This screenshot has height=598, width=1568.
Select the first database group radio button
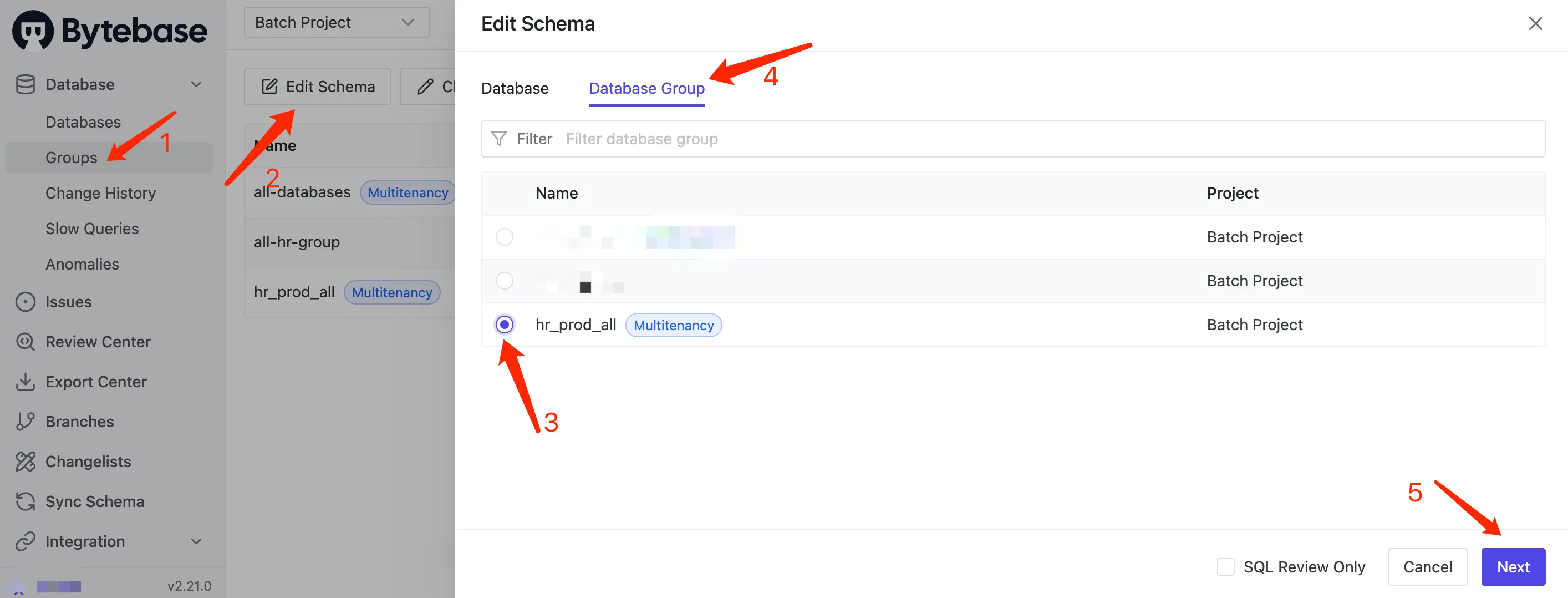point(504,237)
